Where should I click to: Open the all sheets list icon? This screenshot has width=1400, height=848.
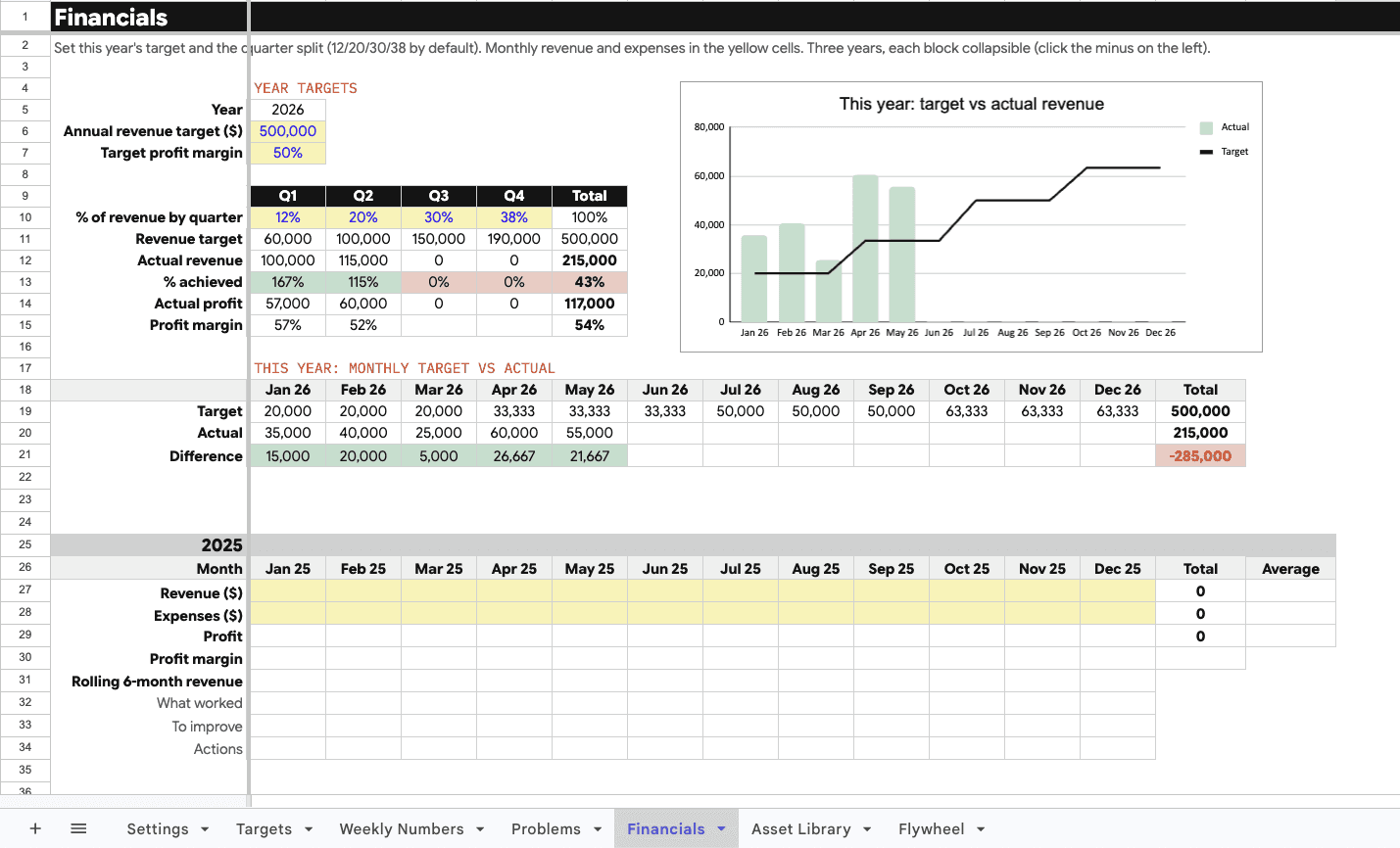click(x=78, y=828)
